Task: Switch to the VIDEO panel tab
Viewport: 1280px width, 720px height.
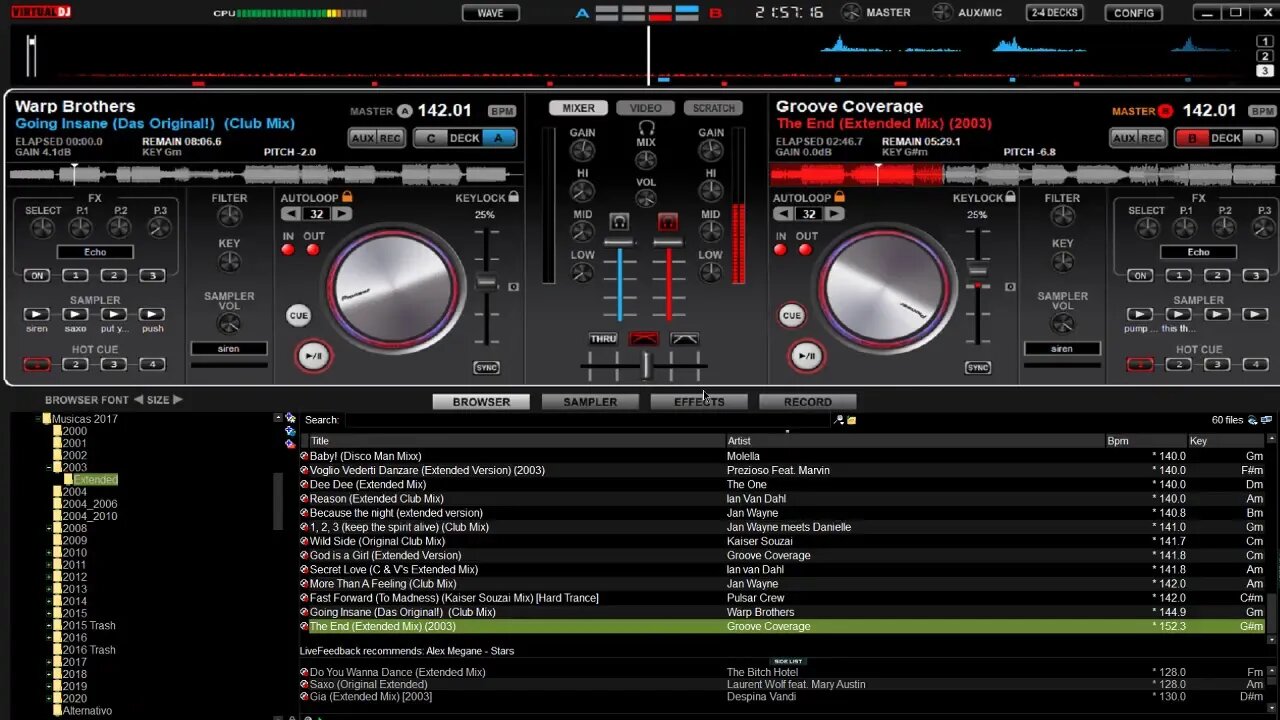Action: point(645,108)
